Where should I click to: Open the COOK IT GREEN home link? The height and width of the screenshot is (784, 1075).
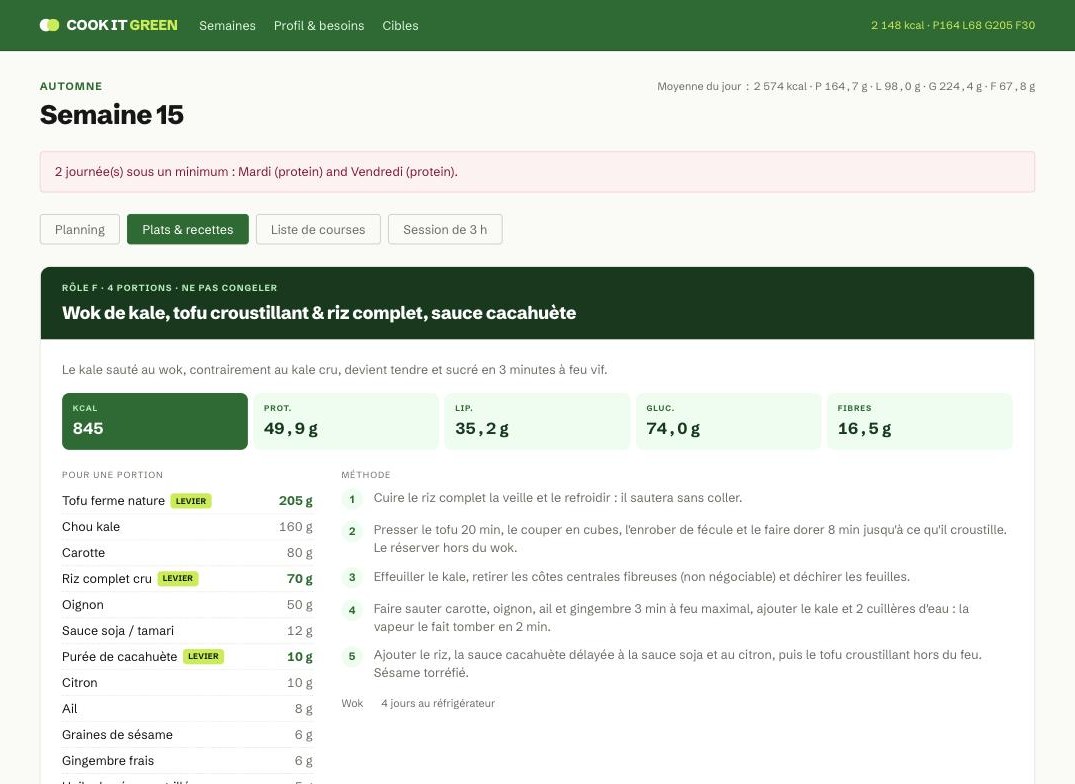[x=109, y=25]
